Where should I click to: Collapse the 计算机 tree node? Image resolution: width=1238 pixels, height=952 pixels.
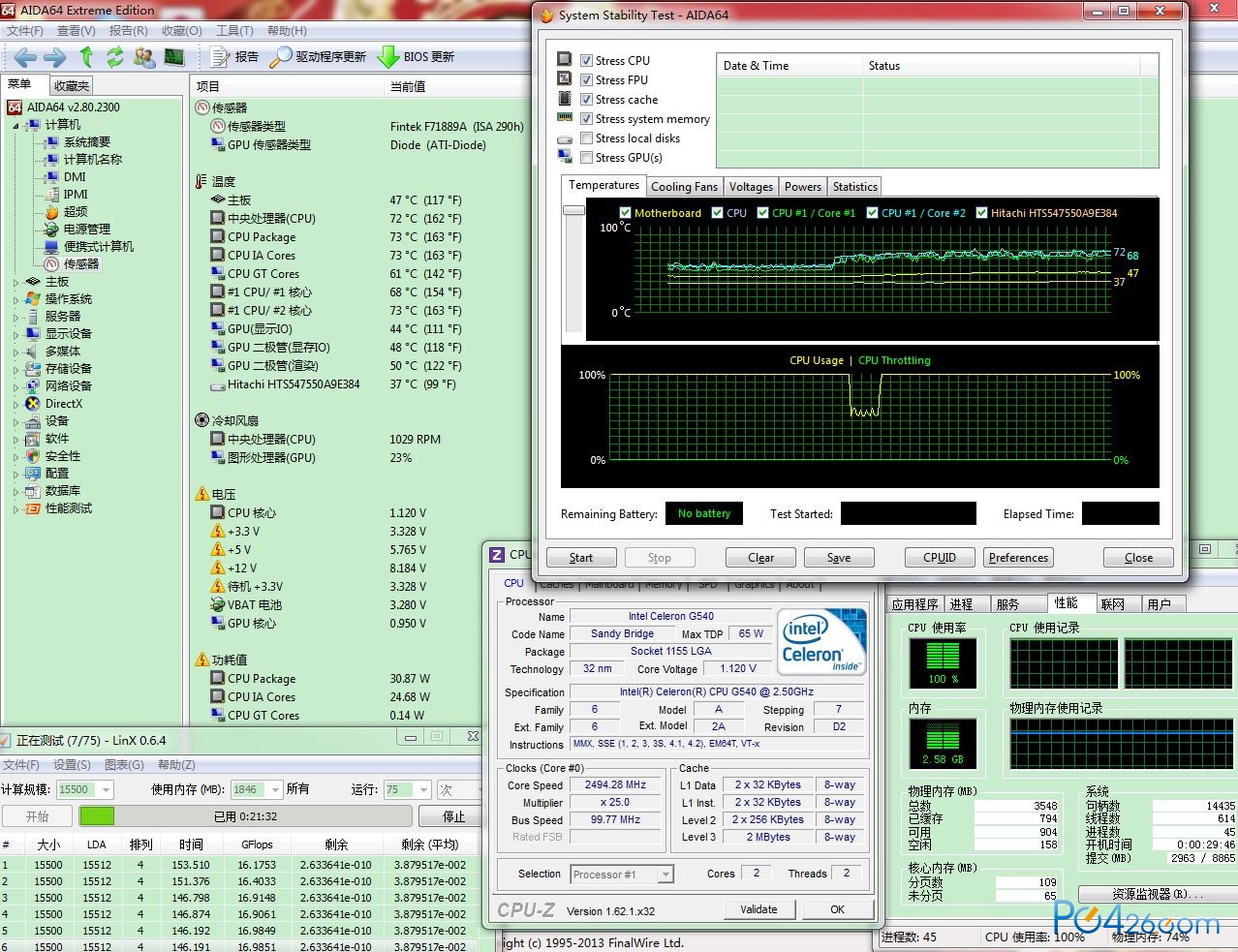click(15, 125)
